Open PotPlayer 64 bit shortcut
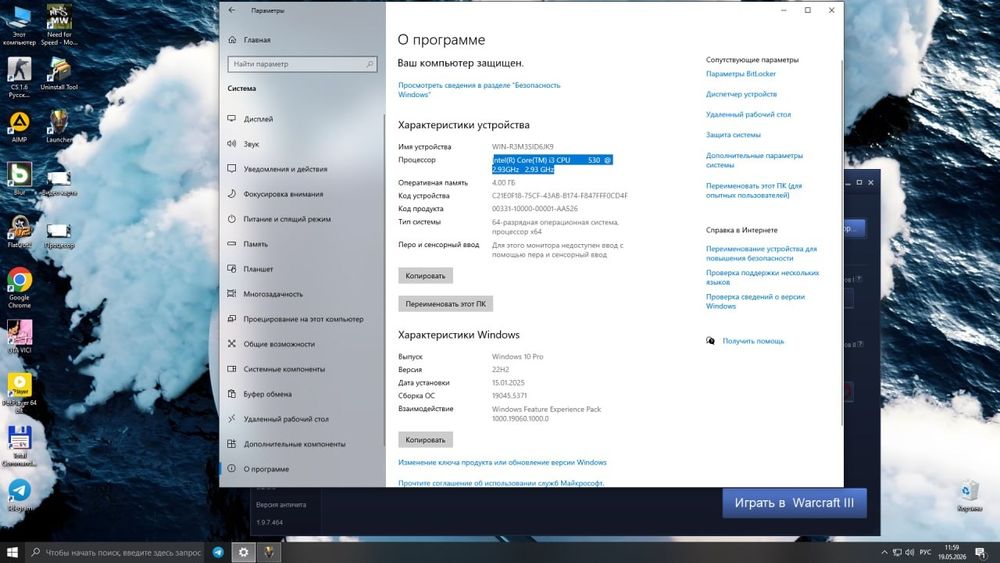Image resolution: width=1000 pixels, height=563 pixels. point(19,393)
